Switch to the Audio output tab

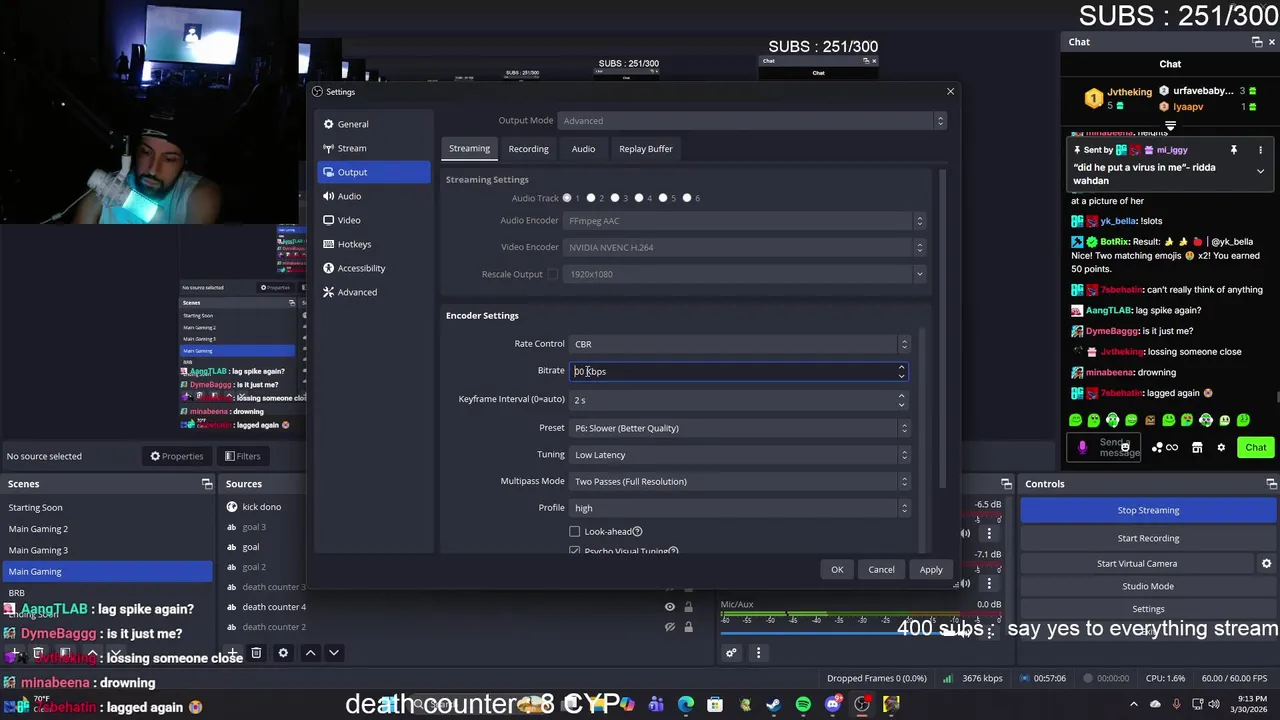583,149
